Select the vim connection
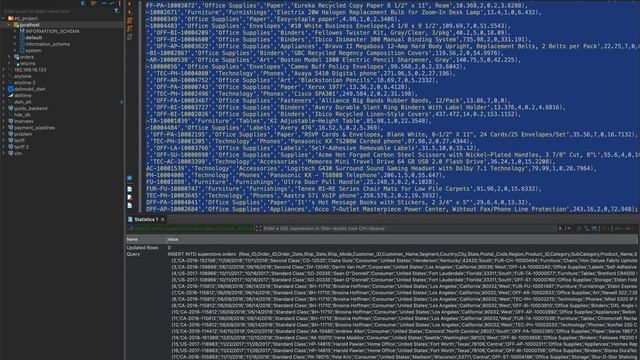This screenshot has width=640, height=360. [x=18, y=153]
